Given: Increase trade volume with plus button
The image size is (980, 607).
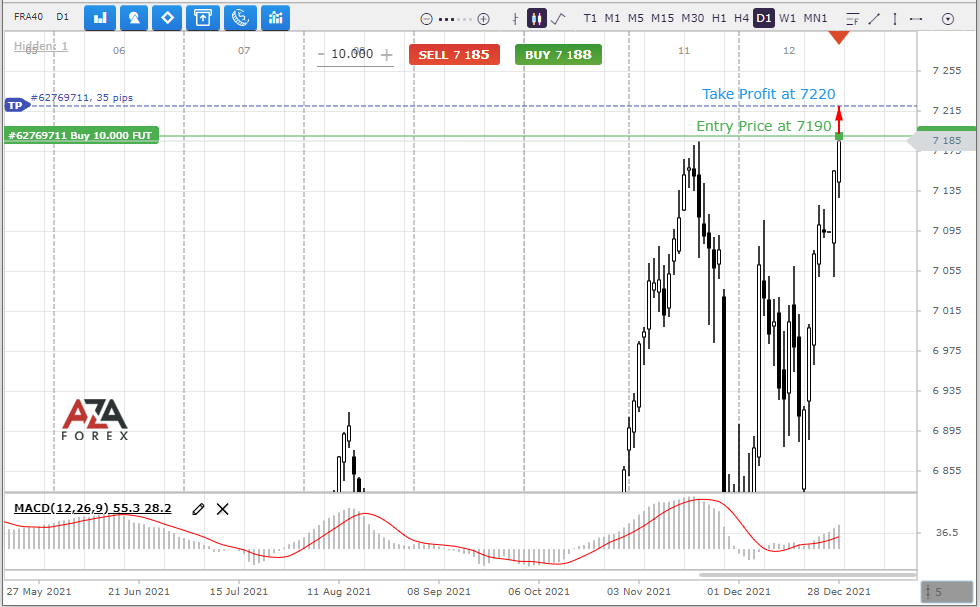Looking at the screenshot, I should coord(387,55).
